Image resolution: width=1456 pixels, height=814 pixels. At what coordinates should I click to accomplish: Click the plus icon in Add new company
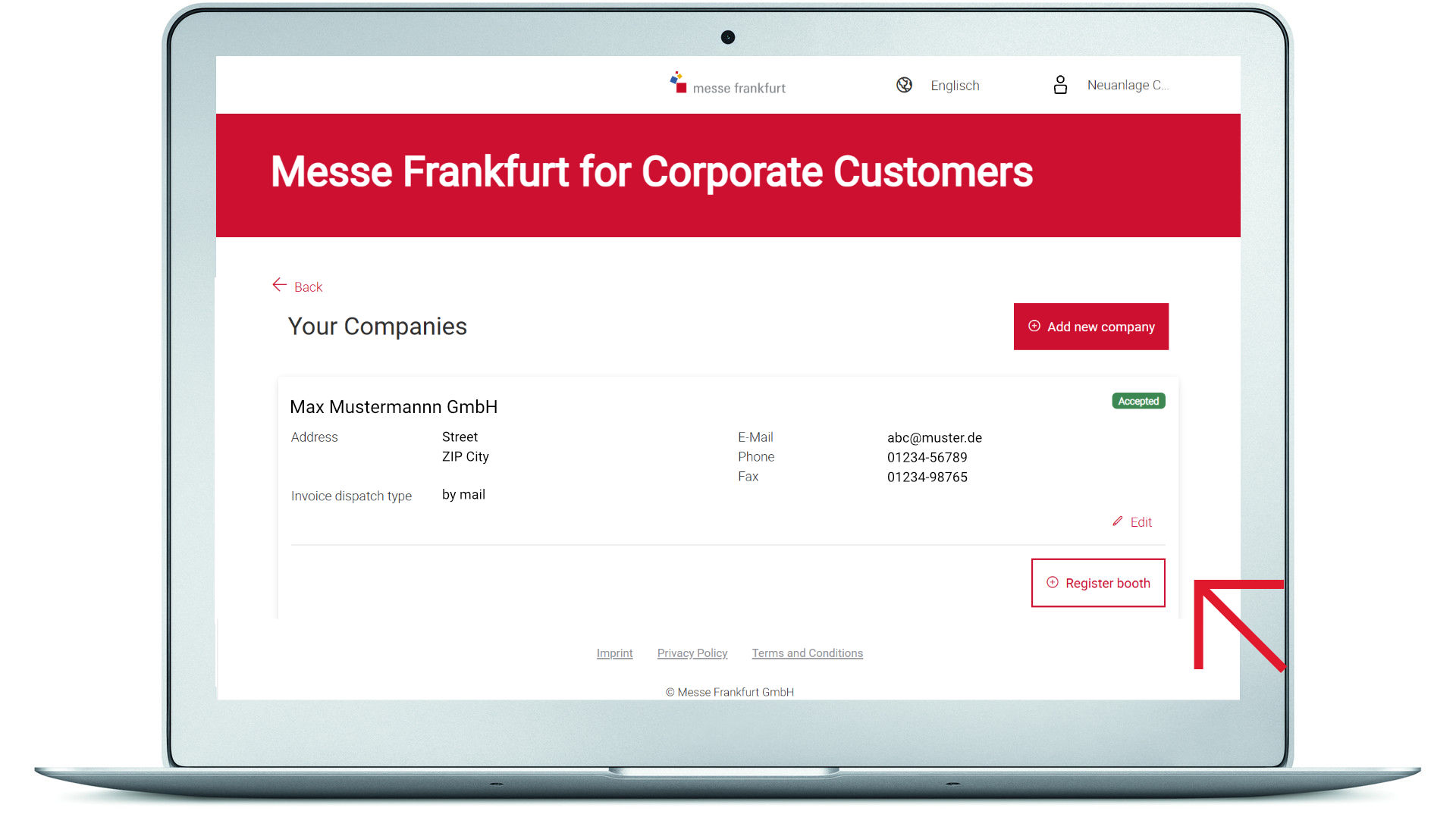click(x=1034, y=326)
